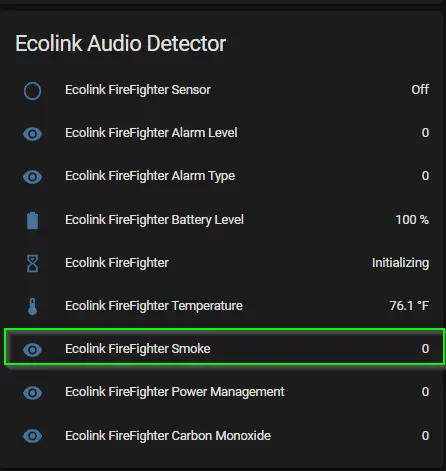Click the circle icon beside FireFighter Sensor
The width and height of the screenshot is (446, 471).
[x=33, y=91]
